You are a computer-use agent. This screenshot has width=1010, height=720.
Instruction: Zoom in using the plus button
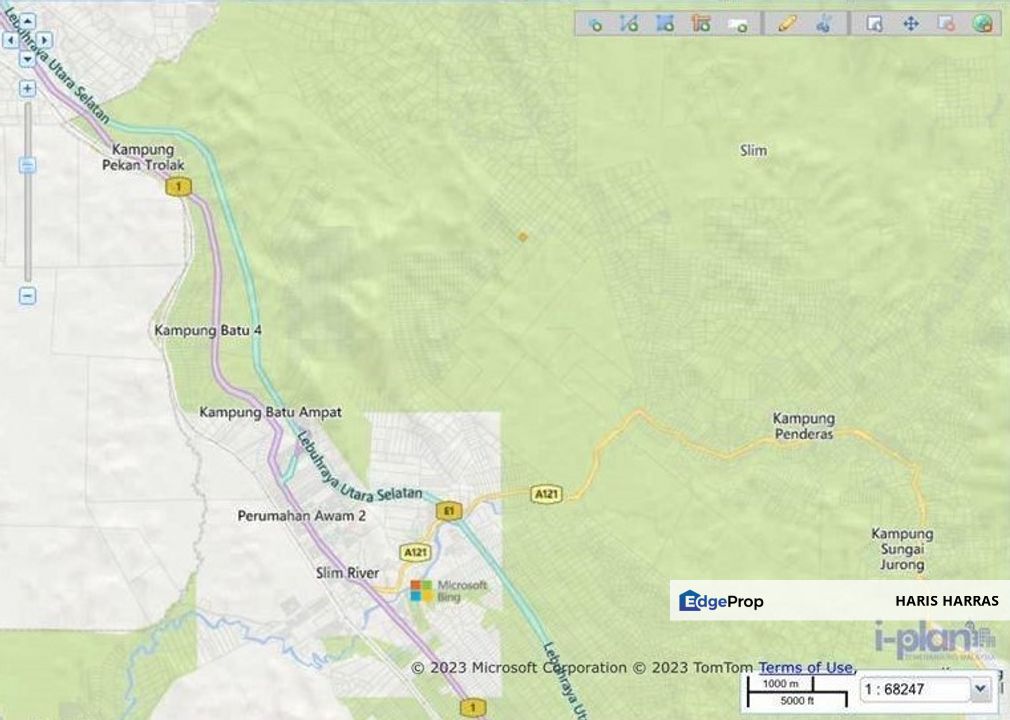coord(27,88)
